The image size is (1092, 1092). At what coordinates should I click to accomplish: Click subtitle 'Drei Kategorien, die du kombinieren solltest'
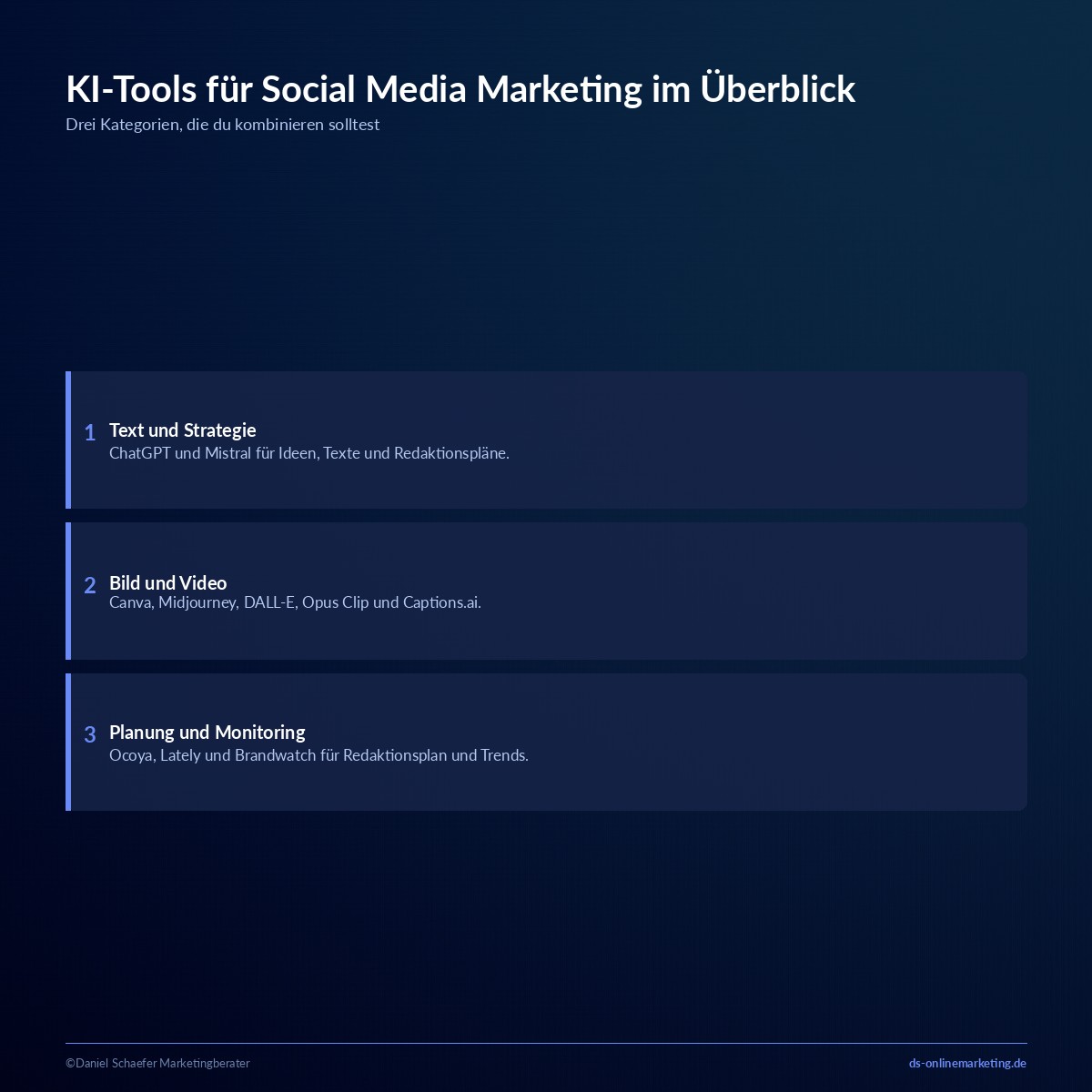(222, 125)
